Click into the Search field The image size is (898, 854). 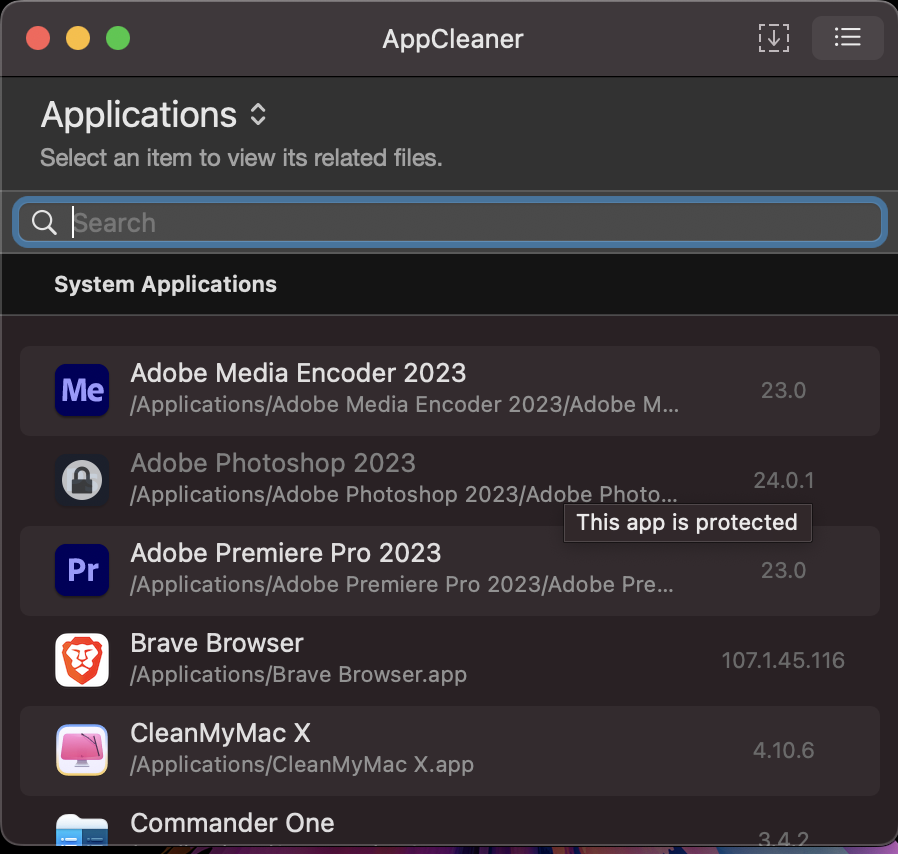coord(450,222)
